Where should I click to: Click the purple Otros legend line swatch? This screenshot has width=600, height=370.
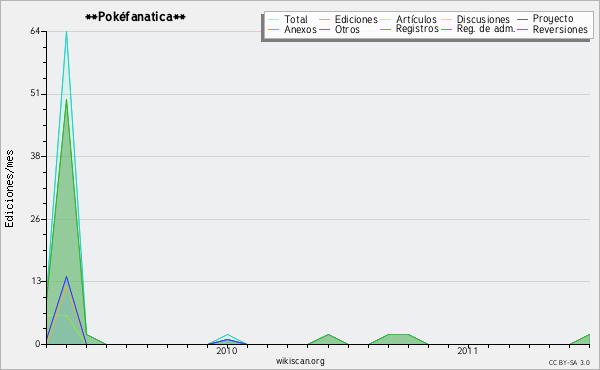324,29
